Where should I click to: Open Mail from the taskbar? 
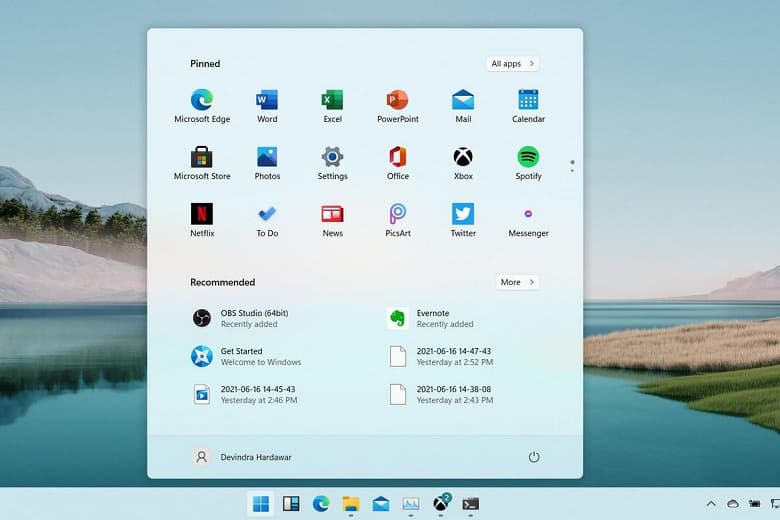[x=381, y=504]
